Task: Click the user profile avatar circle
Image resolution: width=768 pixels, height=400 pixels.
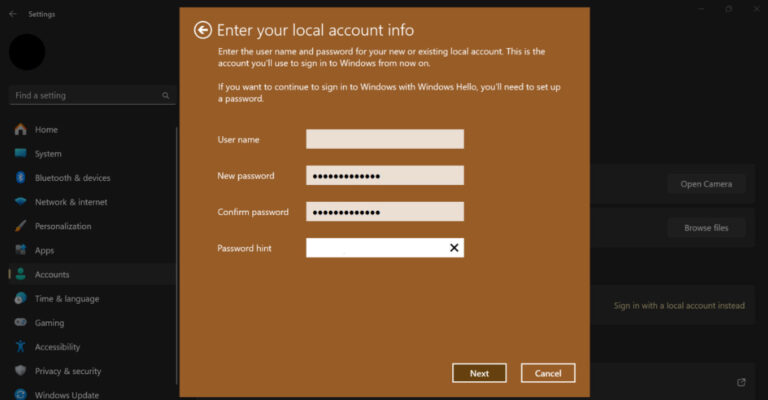Action: coord(27,52)
